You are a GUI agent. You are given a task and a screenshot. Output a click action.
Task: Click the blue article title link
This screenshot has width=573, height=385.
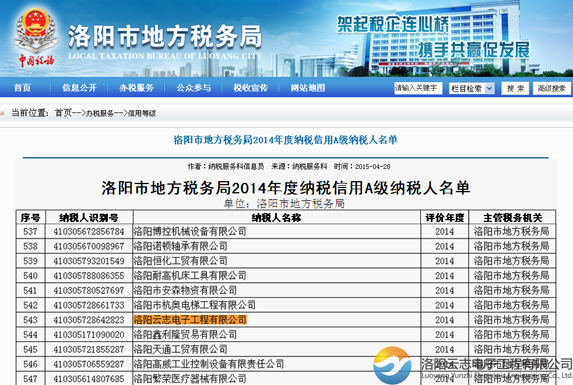[x=285, y=140]
